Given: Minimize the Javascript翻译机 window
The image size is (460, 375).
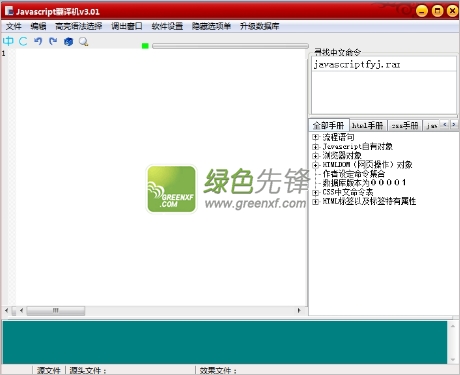Looking at the screenshot, I should (x=422, y=11).
